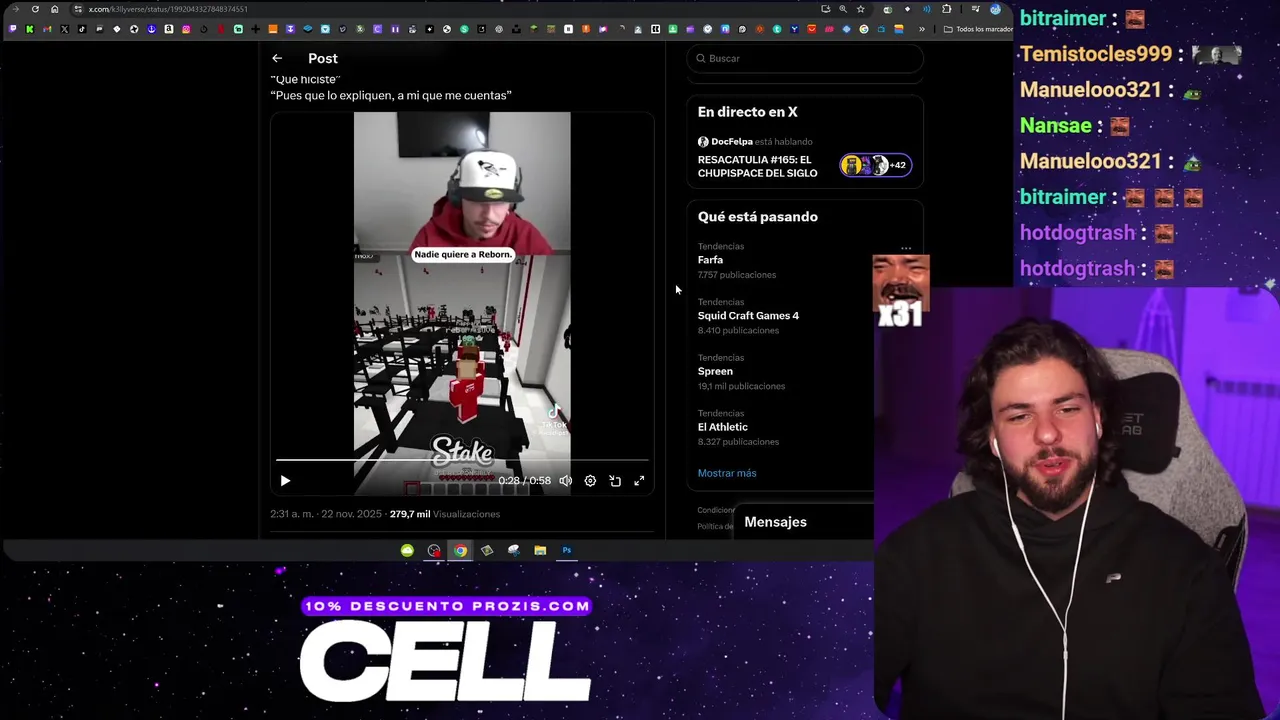The height and width of the screenshot is (720, 1280).
Task: Seek on the video progress bar
Action: (462, 460)
